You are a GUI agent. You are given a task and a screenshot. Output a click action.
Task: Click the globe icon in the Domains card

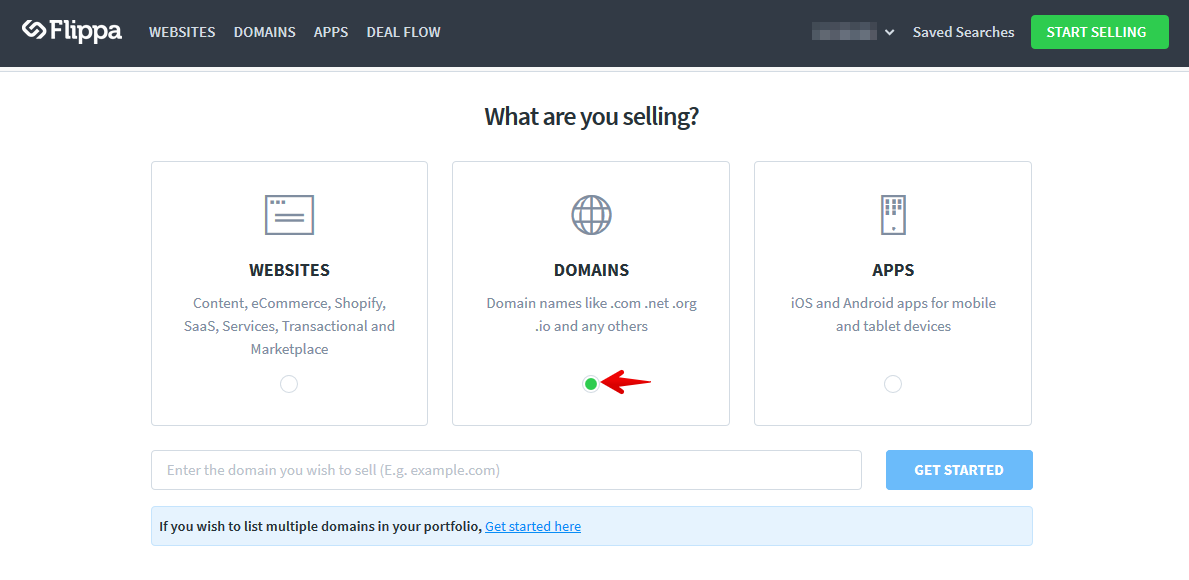591,214
